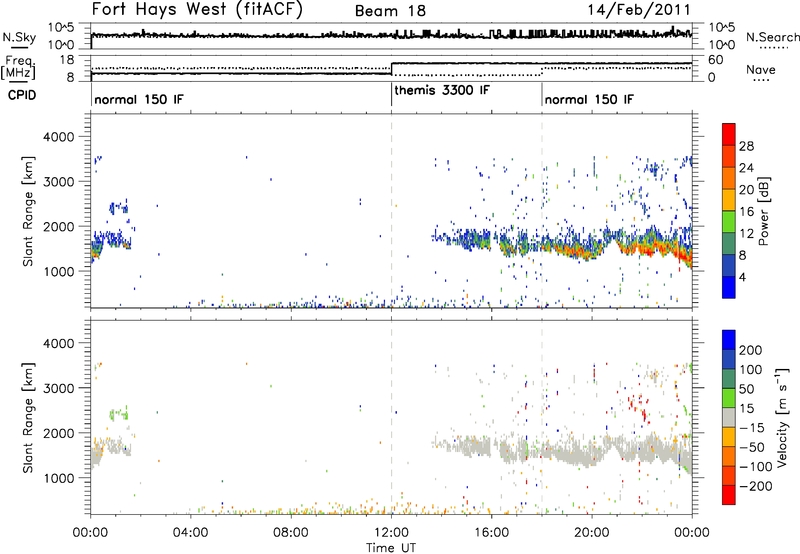The image size is (800, 554).
Task: Click the left '10^5' N.Sky axis tick
Action: (x=61, y=27)
